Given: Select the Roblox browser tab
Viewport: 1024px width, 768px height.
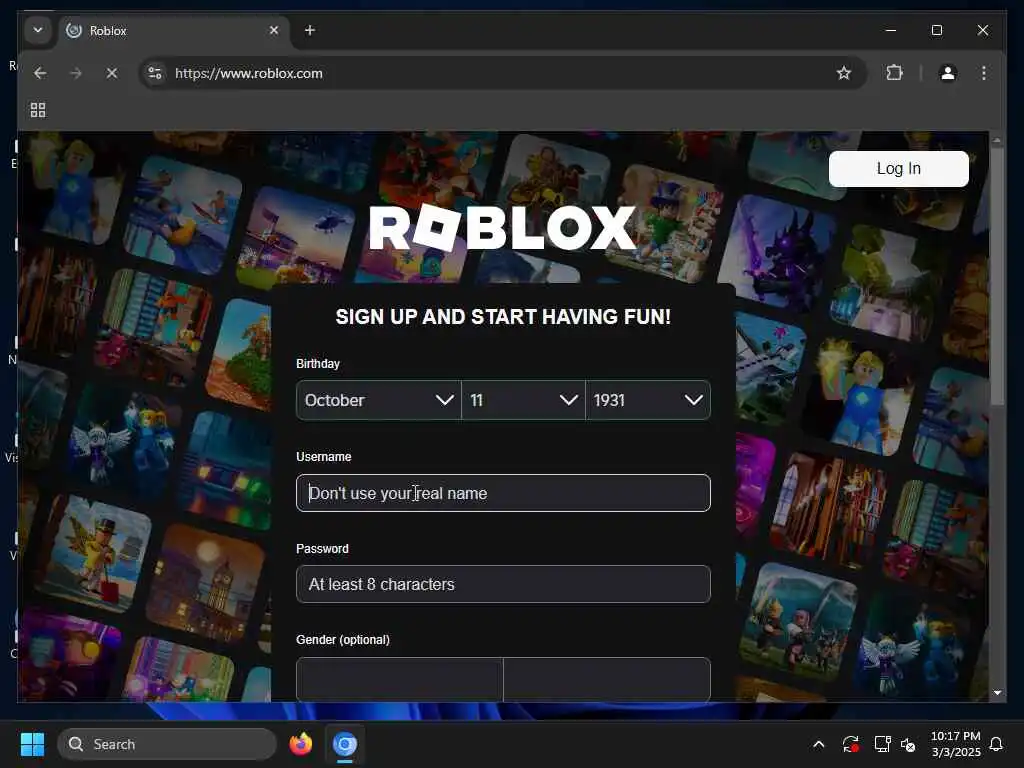Looking at the screenshot, I should pos(174,31).
